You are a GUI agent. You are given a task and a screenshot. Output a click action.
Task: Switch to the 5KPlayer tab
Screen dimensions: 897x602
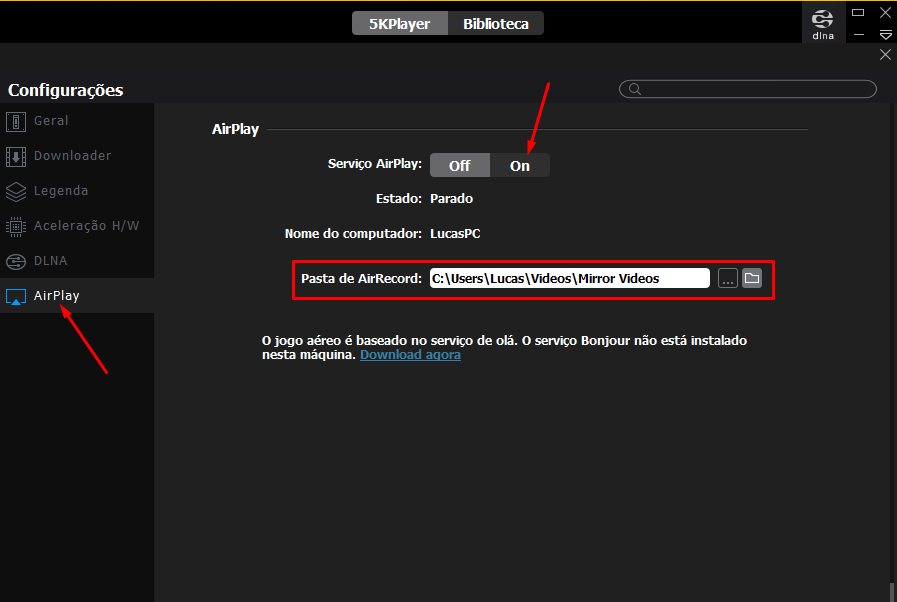(400, 23)
